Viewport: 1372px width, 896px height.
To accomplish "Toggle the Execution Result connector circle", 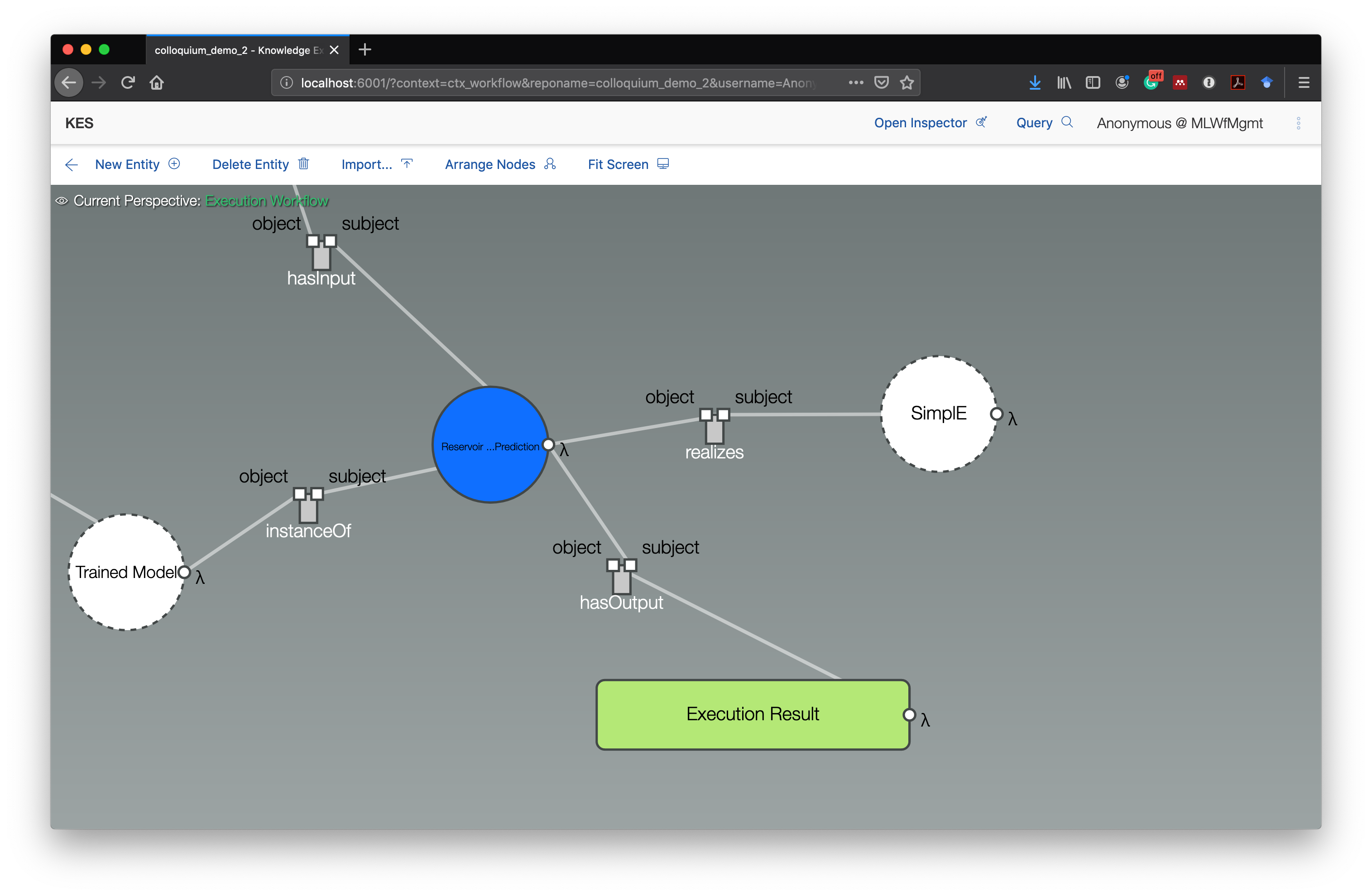I will pyautogui.click(x=909, y=715).
